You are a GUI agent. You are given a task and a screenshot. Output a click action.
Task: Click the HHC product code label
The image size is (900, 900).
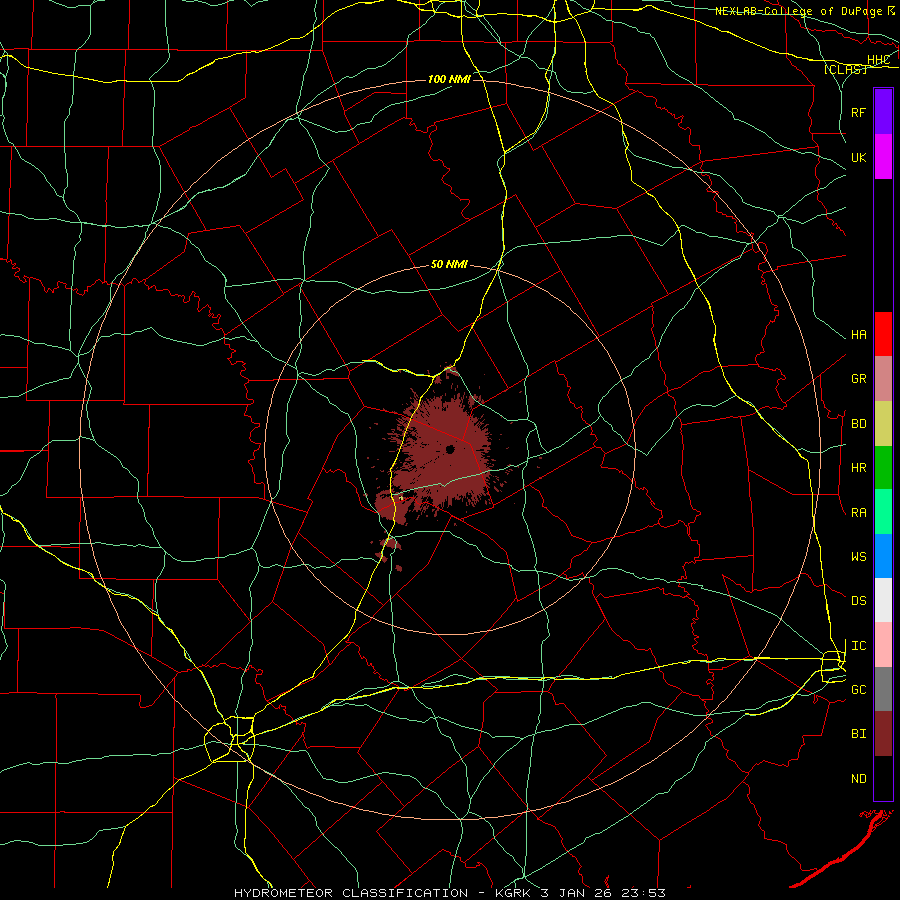(x=878, y=60)
